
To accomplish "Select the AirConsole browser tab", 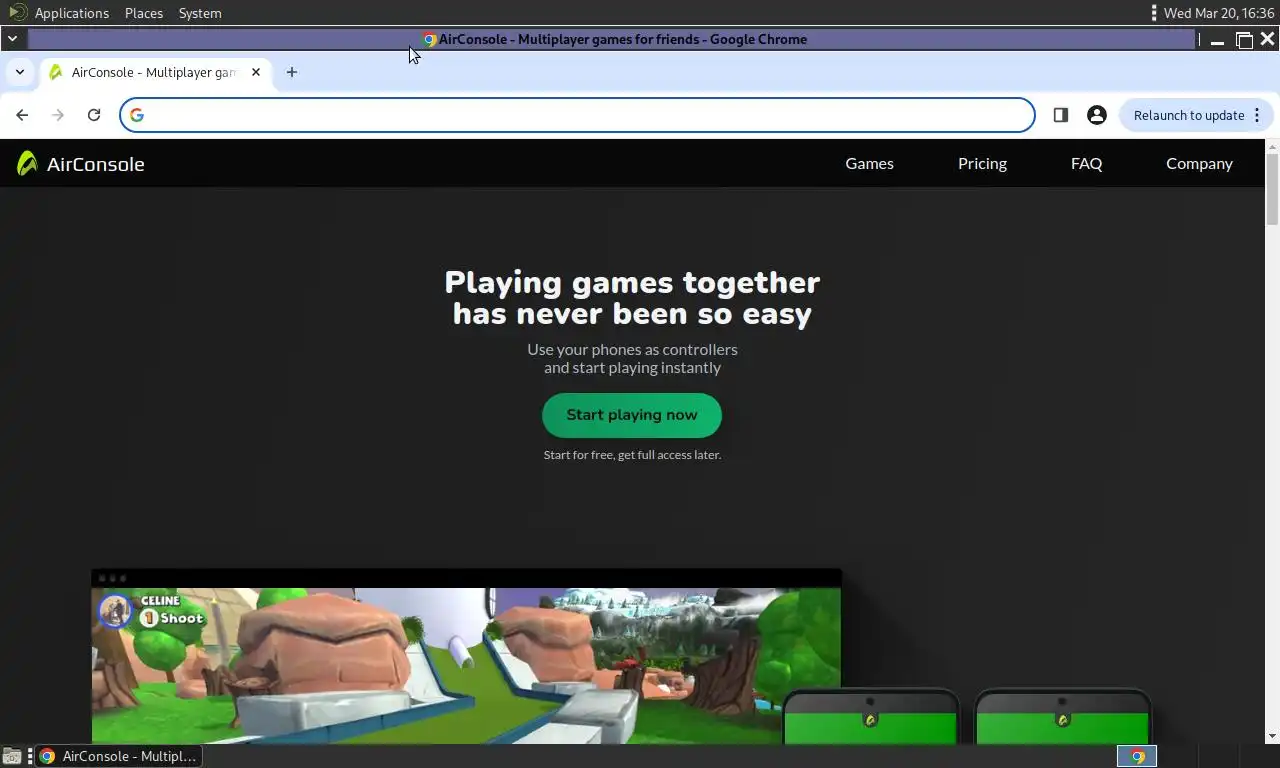I will pos(155,72).
